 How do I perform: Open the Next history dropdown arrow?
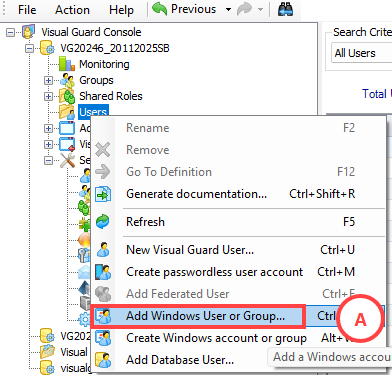point(261,9)
